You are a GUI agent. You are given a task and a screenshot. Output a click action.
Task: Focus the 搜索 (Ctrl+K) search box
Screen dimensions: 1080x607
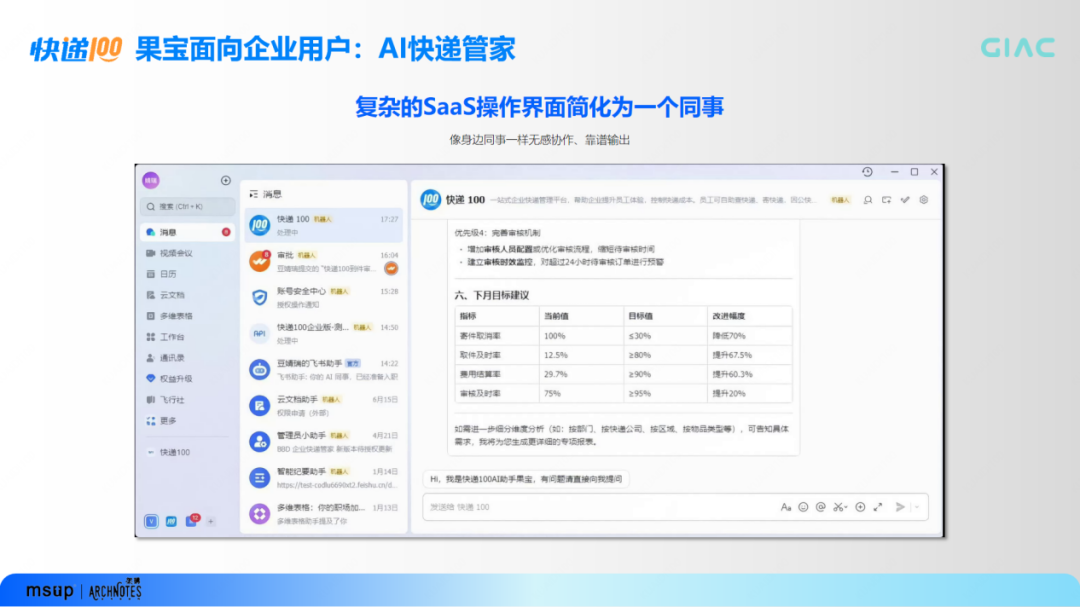188,207
